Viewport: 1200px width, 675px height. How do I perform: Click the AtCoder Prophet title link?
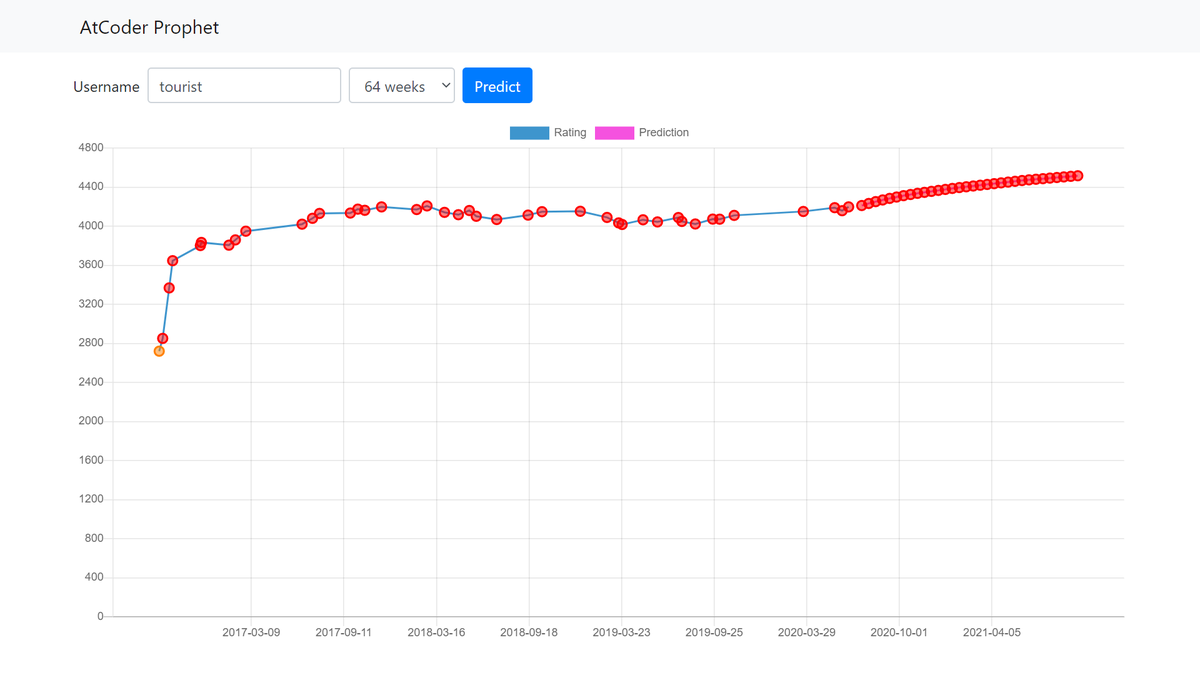point(149,27)
